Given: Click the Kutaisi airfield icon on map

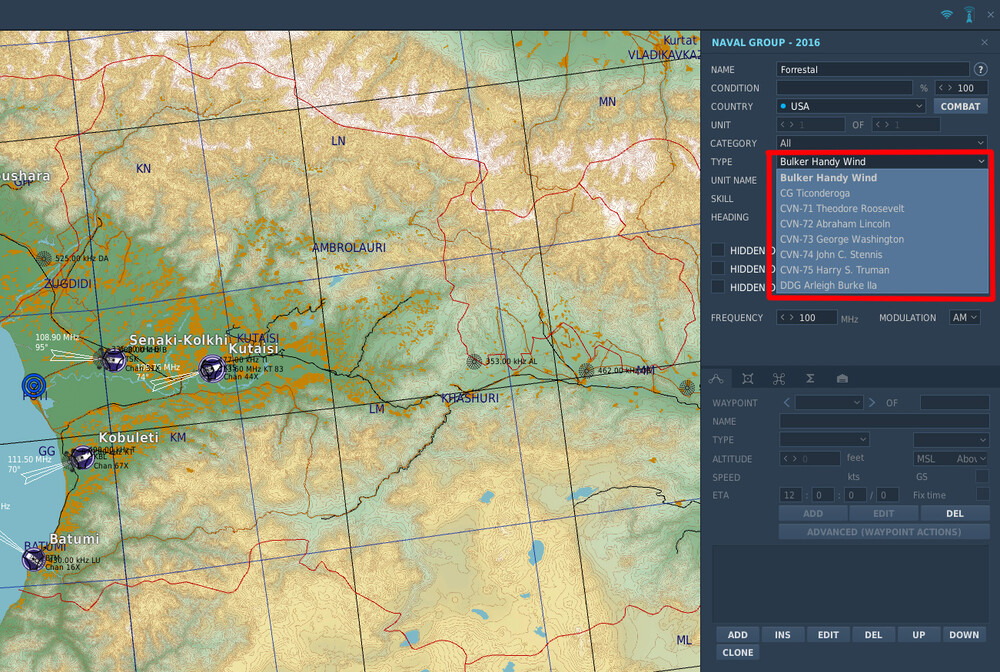Looking at the screenshot, I should [x=211, y=369].
